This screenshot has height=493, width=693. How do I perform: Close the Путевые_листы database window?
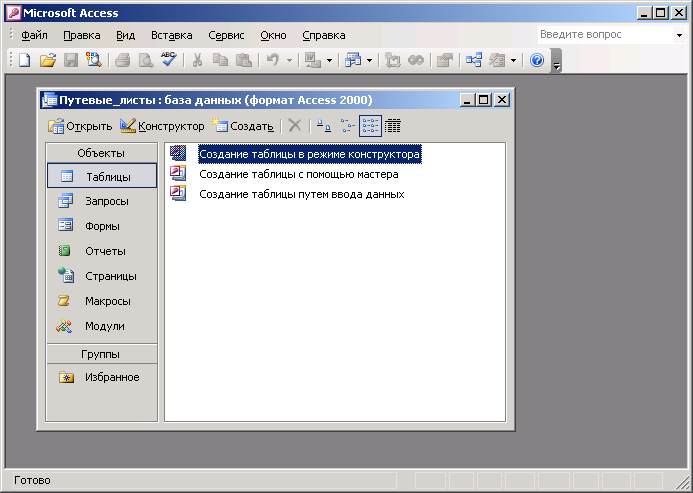pos(502,100)
